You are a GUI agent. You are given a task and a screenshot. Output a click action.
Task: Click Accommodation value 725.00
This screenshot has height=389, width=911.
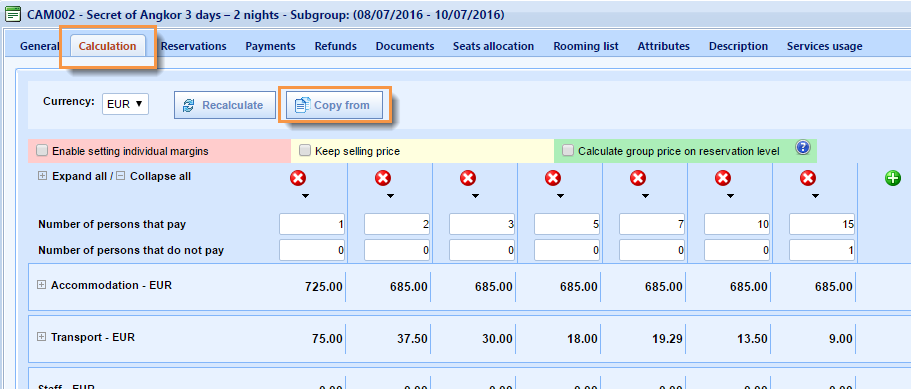point(324,287)
